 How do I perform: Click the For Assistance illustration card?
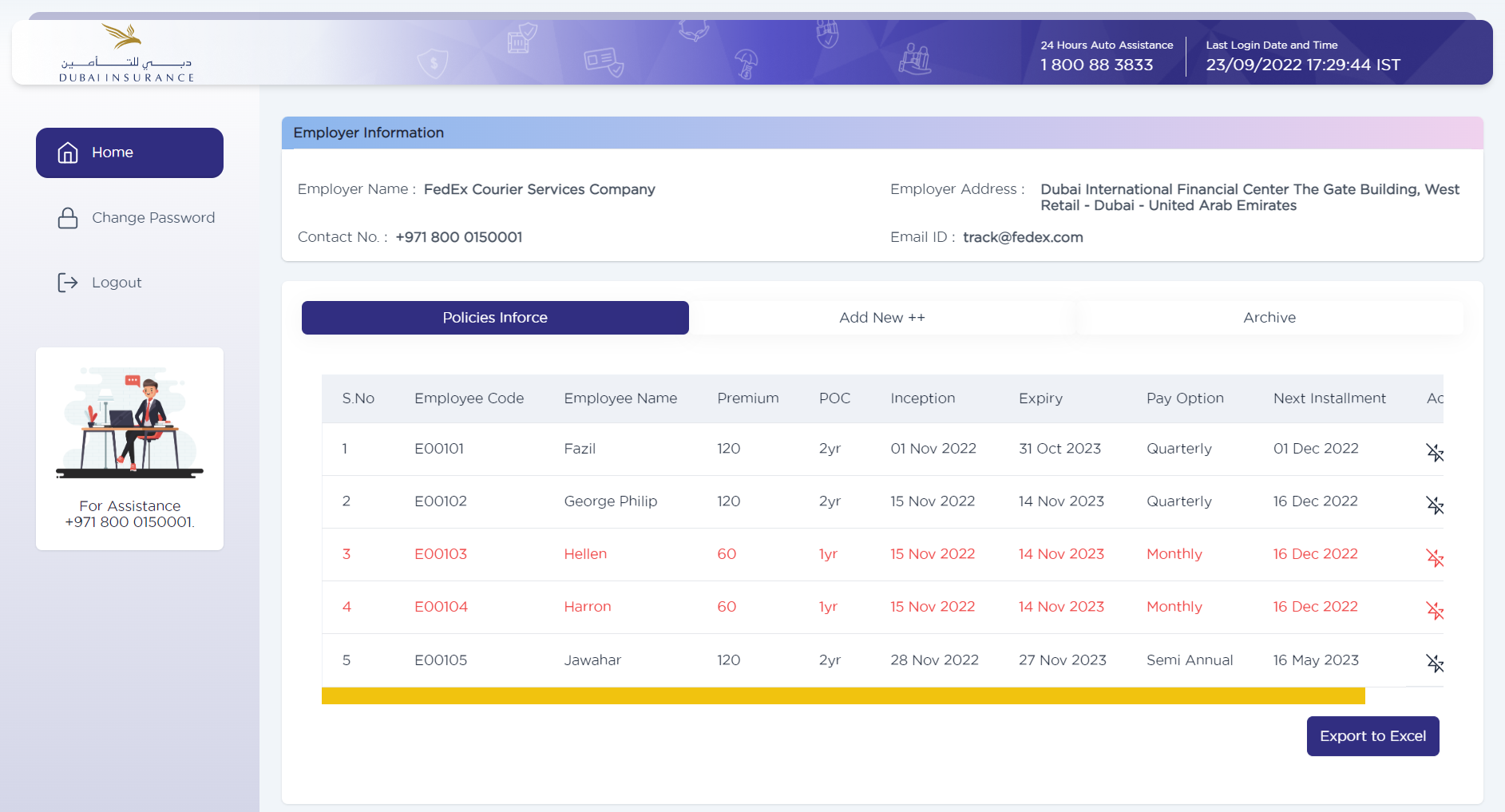[x=129, y=448]
